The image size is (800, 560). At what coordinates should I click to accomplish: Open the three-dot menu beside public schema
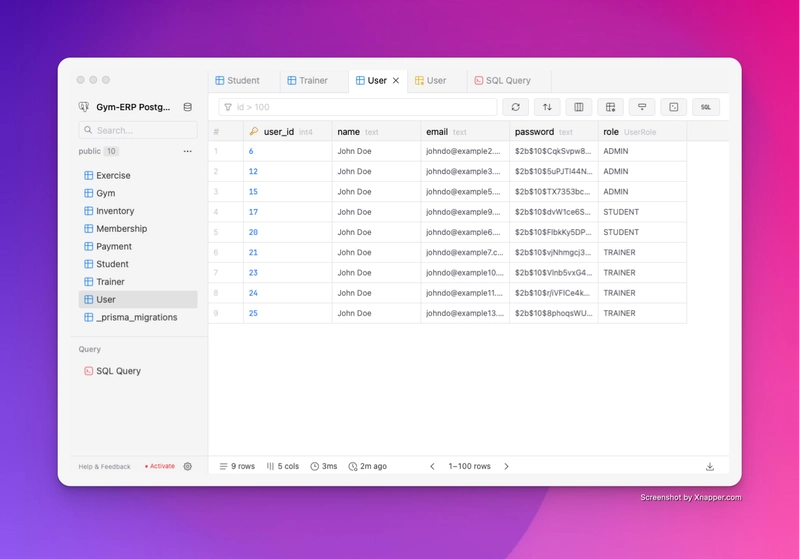[x=188, y=151]
